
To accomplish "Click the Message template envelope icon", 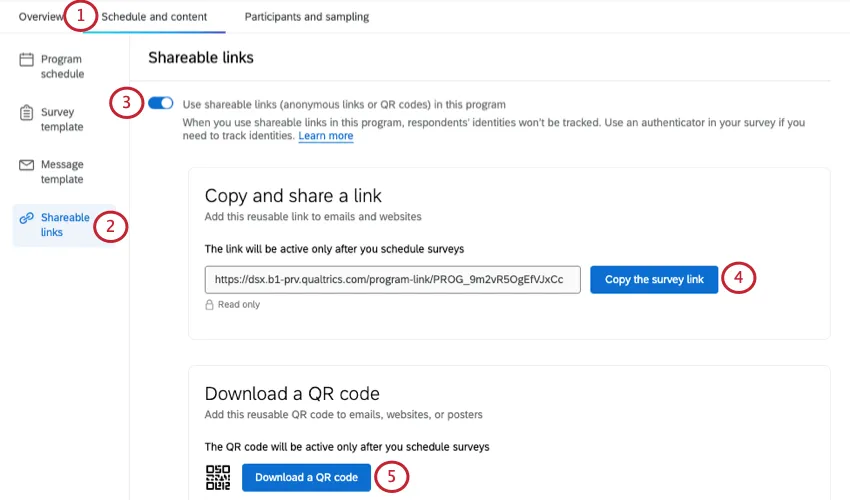I will point(27,165).
